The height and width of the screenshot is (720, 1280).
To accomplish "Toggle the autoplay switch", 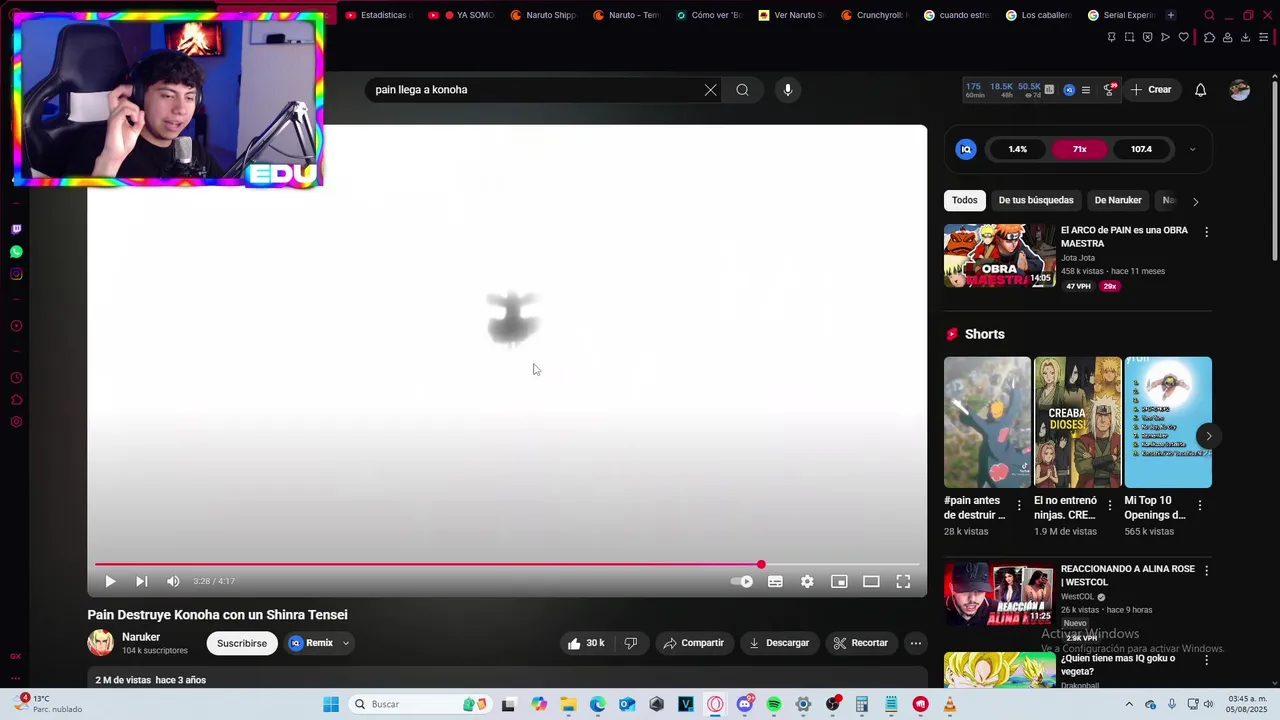I will [x=742, y=581].
